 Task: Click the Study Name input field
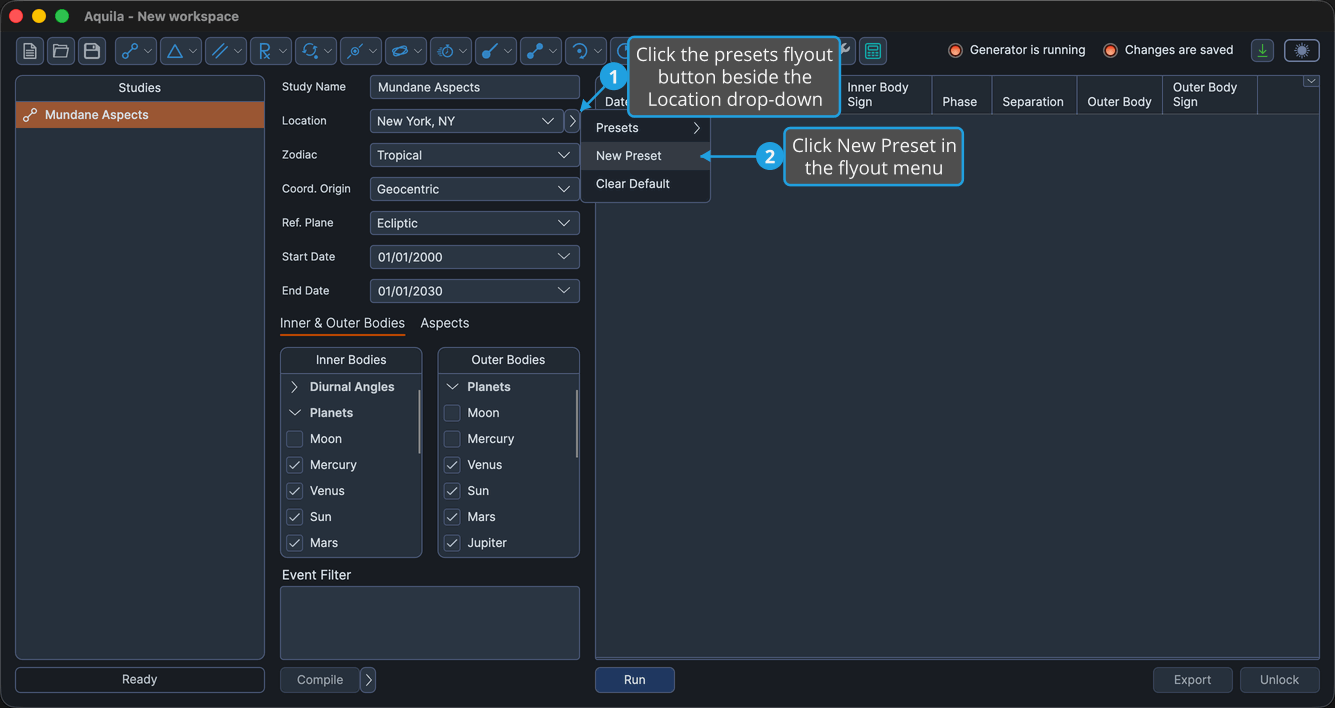(474, 87)
